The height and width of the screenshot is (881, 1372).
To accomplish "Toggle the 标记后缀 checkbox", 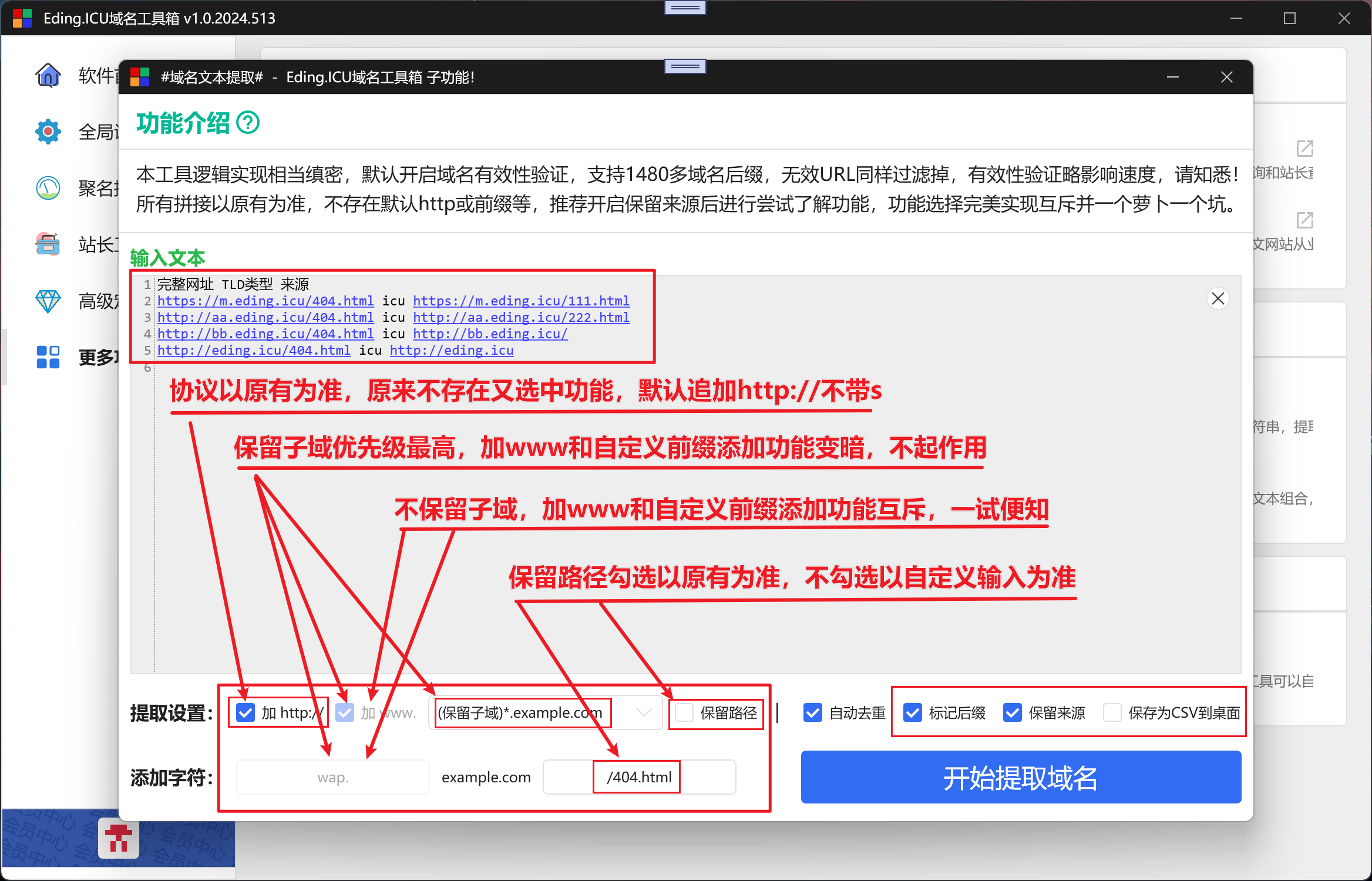I will coord(913,713).
